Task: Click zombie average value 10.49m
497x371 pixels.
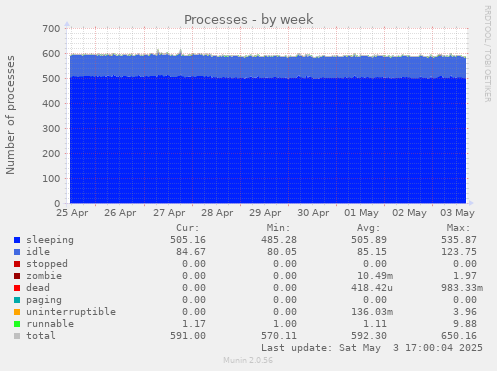Action: (x=375, y=276)
